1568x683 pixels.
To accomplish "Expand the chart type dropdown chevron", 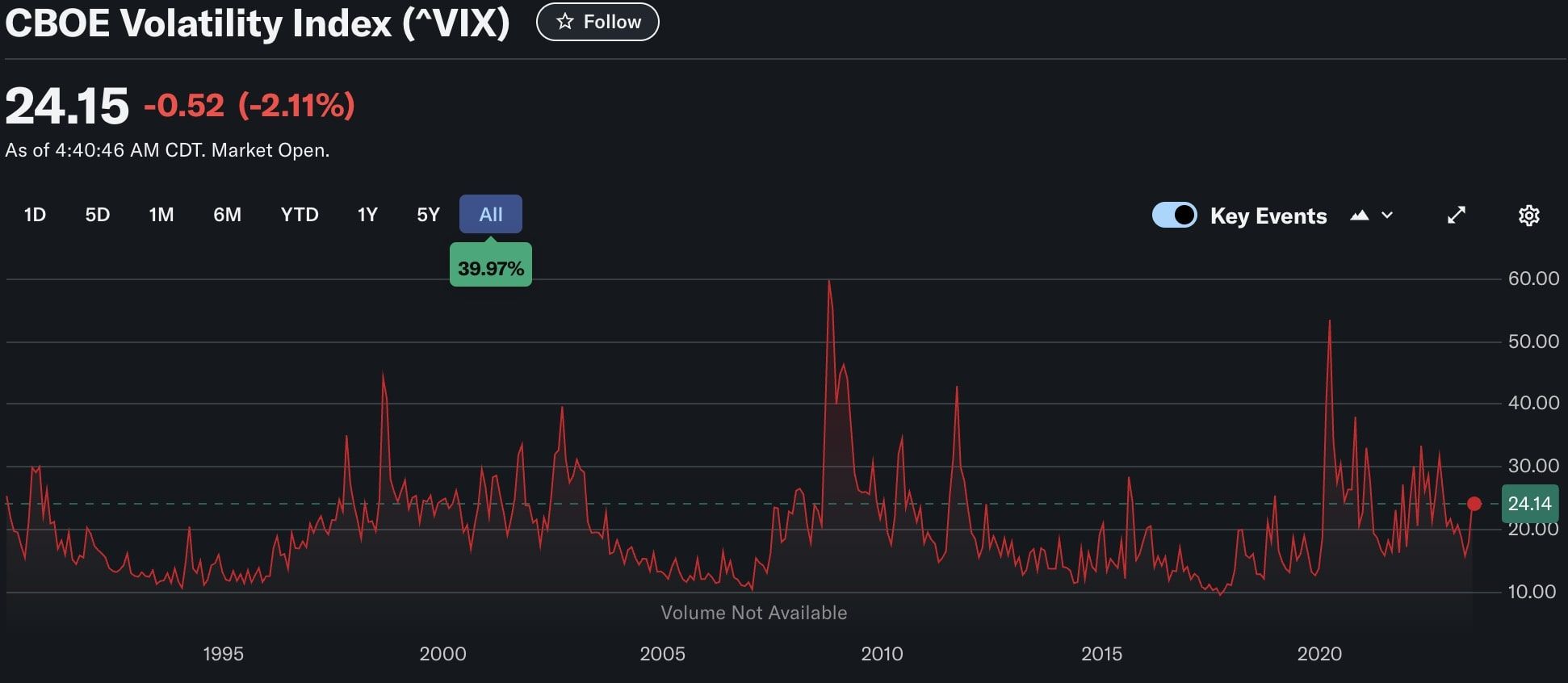I will 1387,216.
